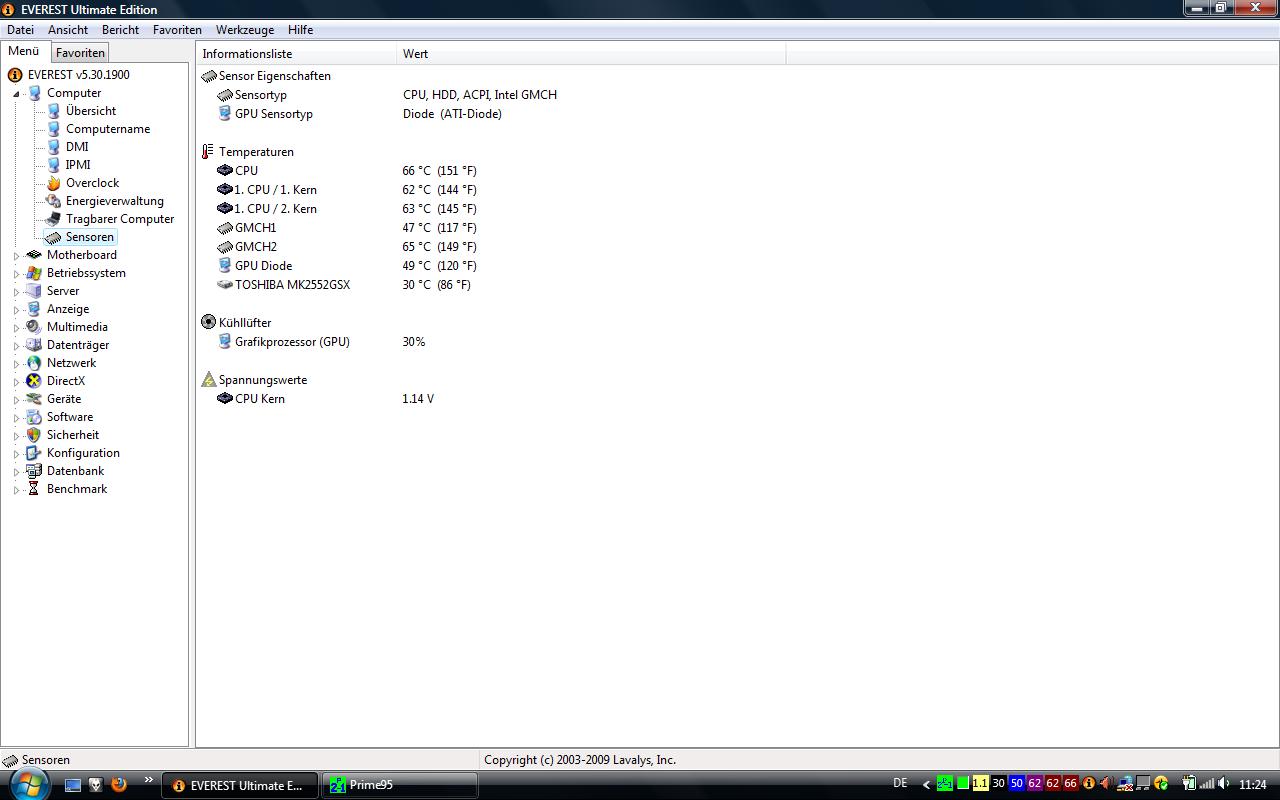Viewport: 1280px width, 800px height.
Task: Select the Software tree item
Action: point(70,417)
